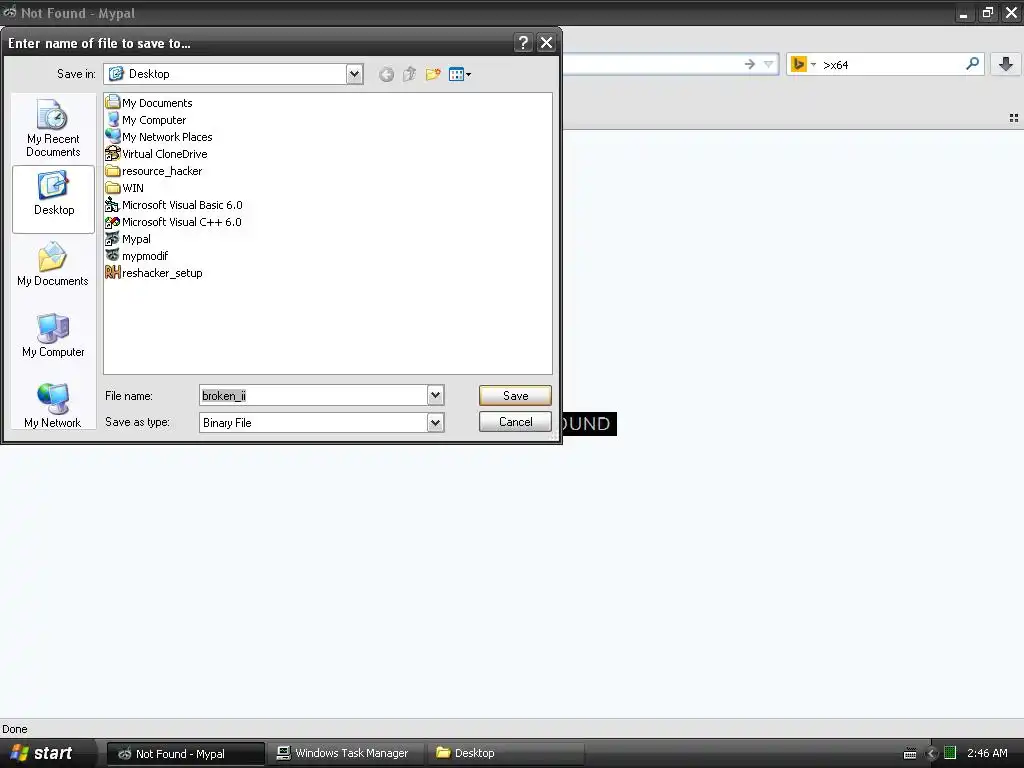Select the resource_hacker folder
Image resolution: width=1024 pixels, height=768 pixels.
pos(153,170)
